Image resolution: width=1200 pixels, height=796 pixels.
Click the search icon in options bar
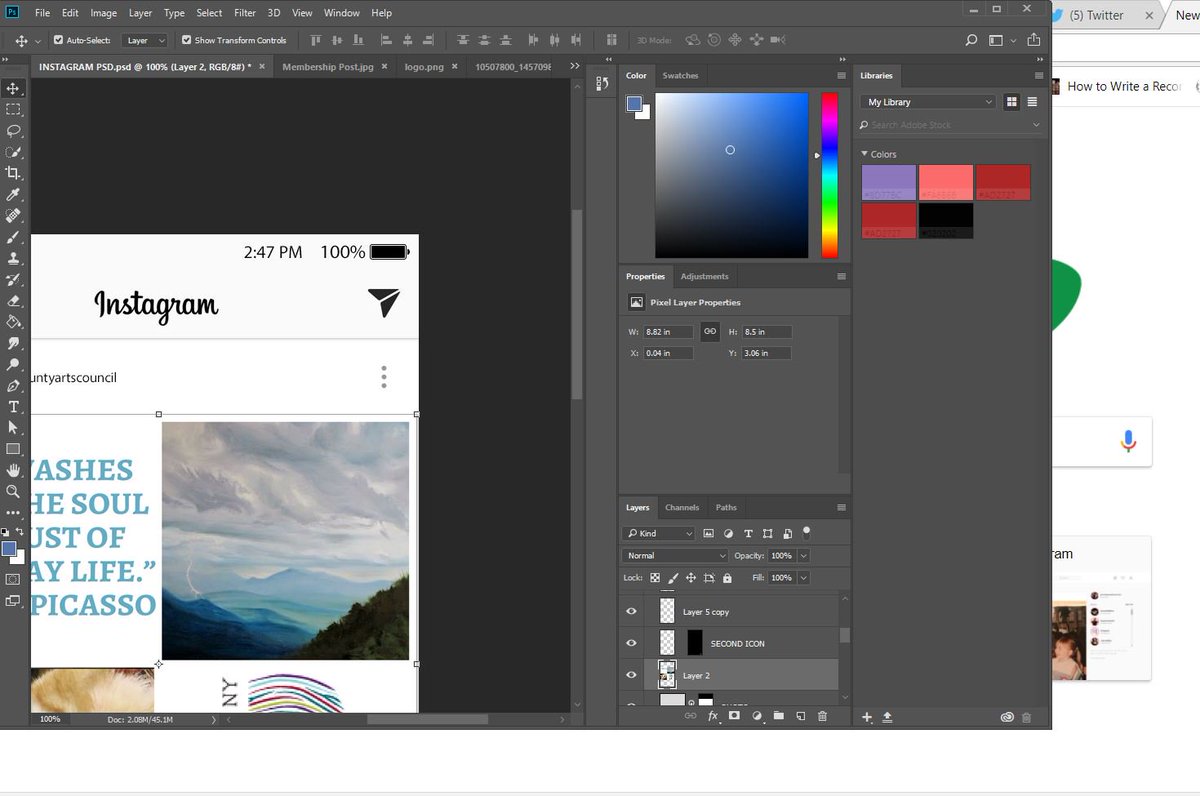[971, 40]
